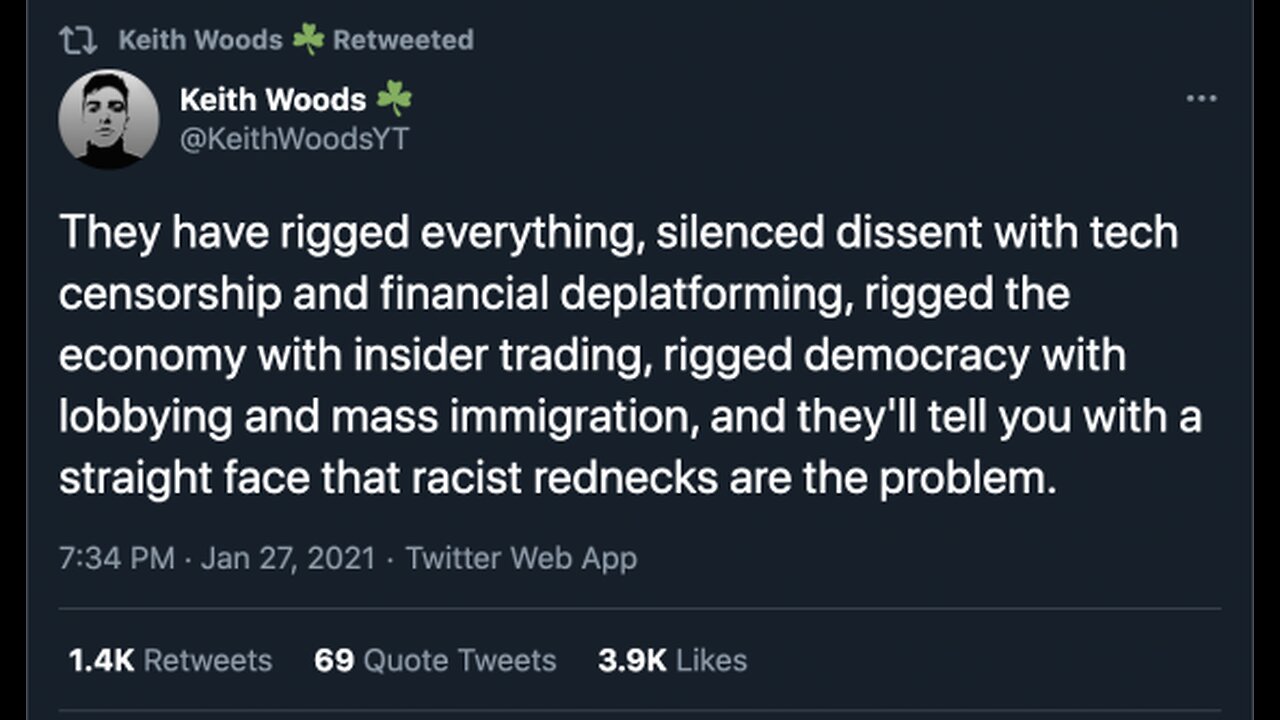Open the bold Keith Woods display name
The height and width of the screenshot is (720, 1280).
[273, 99]
